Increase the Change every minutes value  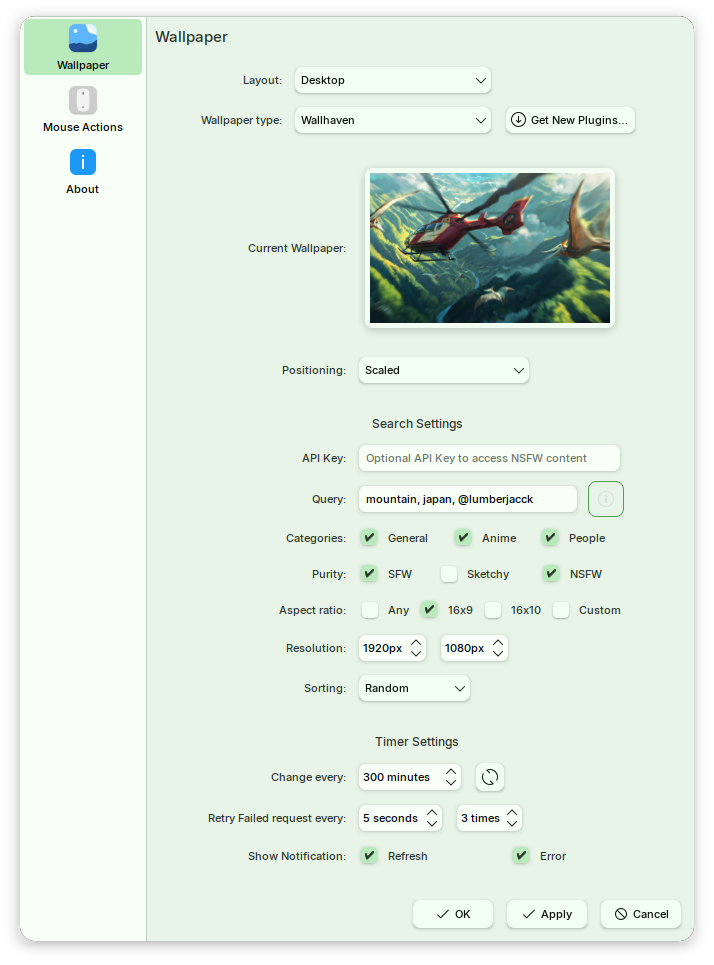(x=451, y=771)
